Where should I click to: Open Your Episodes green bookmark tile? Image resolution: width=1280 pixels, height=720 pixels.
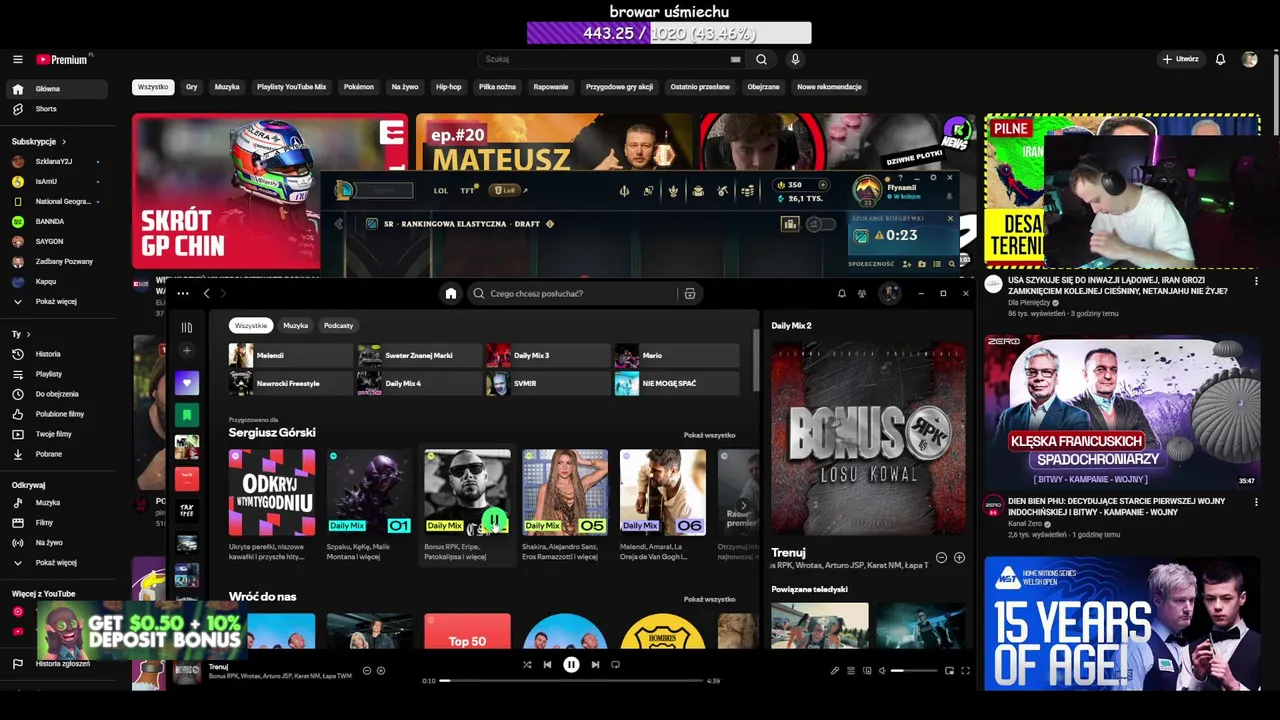tap(186, 414)
